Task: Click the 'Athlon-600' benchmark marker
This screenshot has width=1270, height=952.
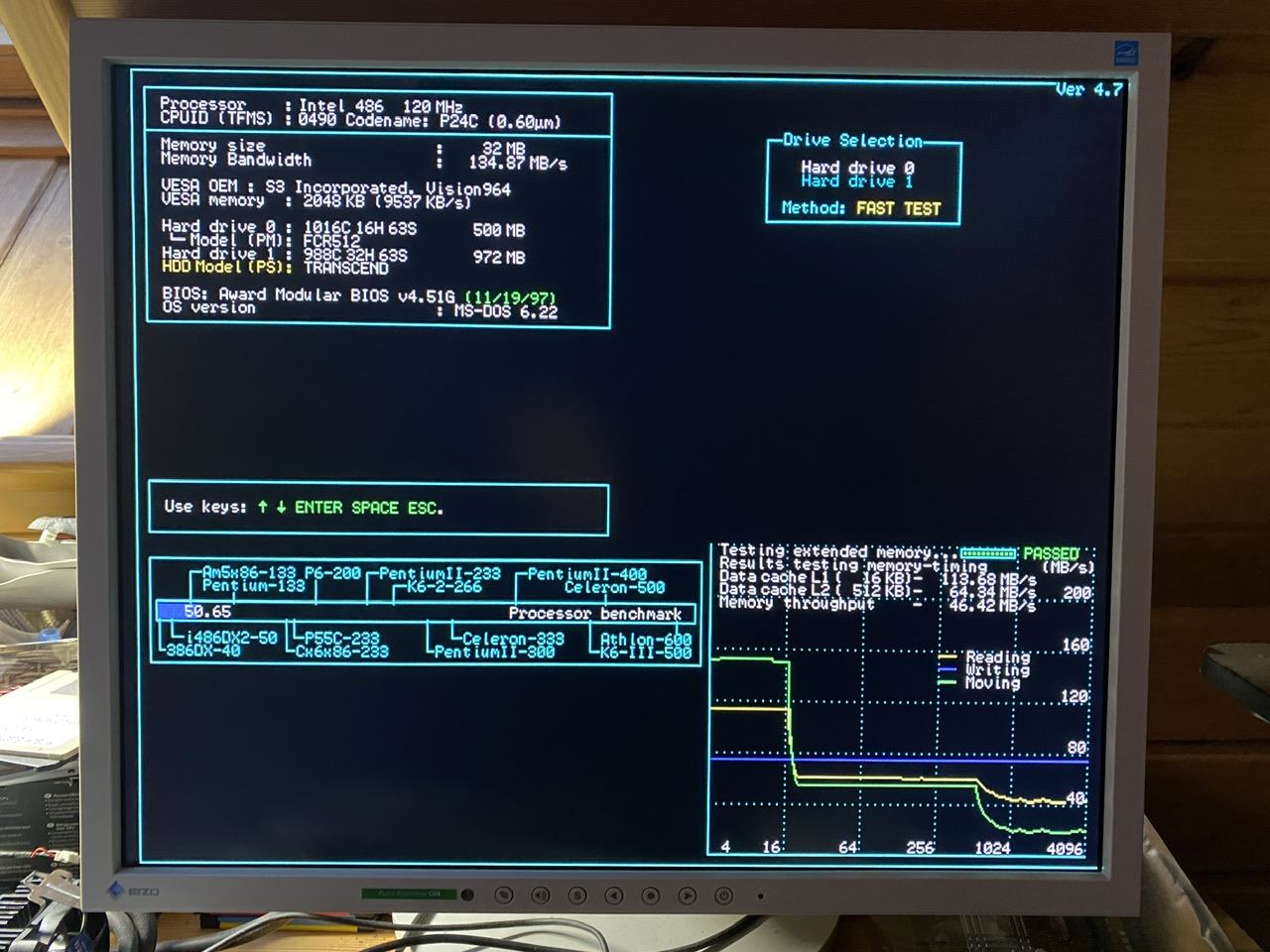Action: tap(645, 640)
